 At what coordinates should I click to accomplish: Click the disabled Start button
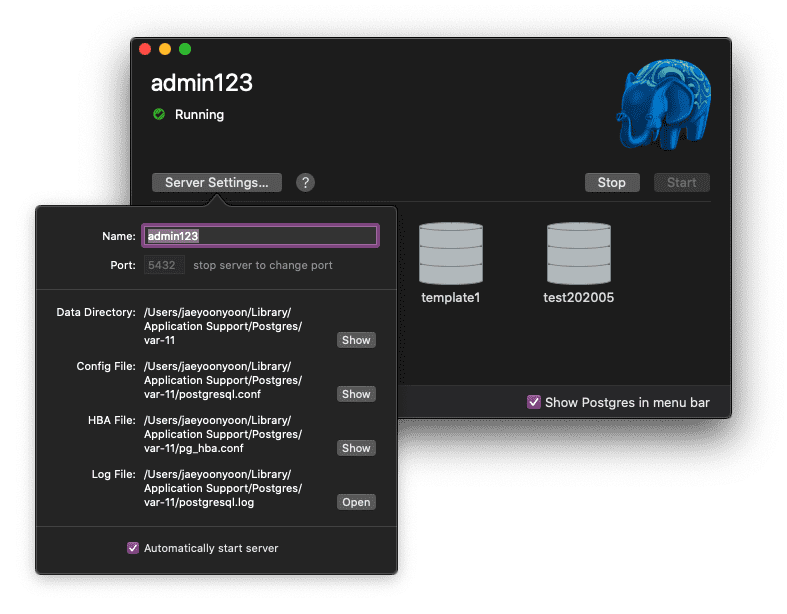coord(681,182)
